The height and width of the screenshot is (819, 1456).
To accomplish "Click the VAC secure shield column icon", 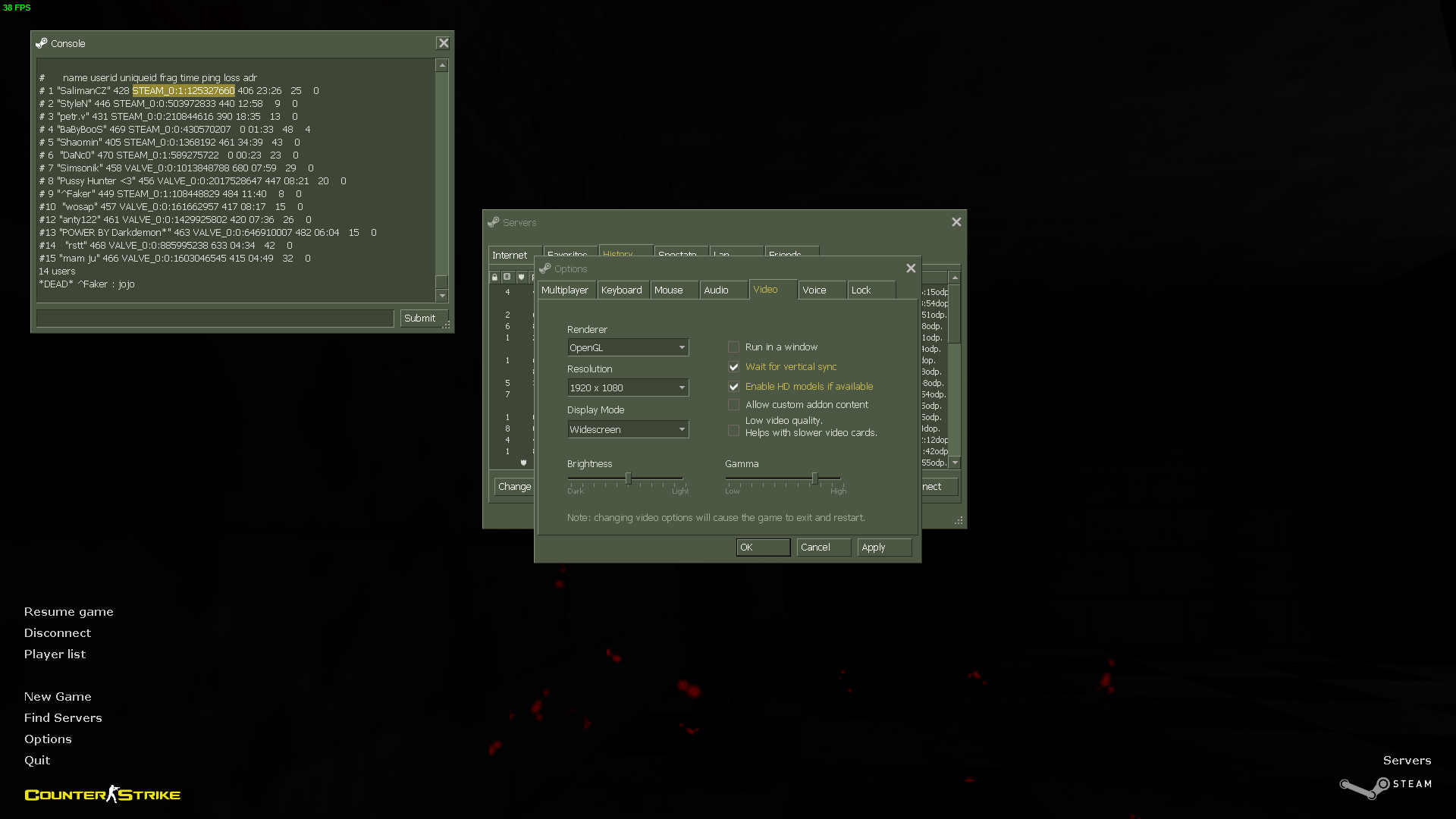I will point(521,277).
